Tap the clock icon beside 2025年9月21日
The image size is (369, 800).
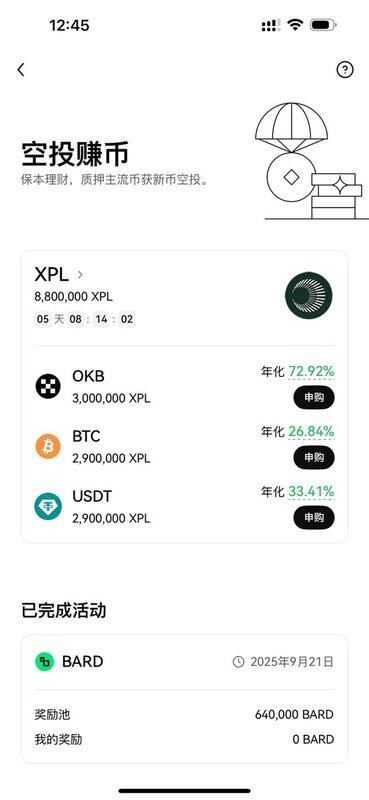(238, 662)
